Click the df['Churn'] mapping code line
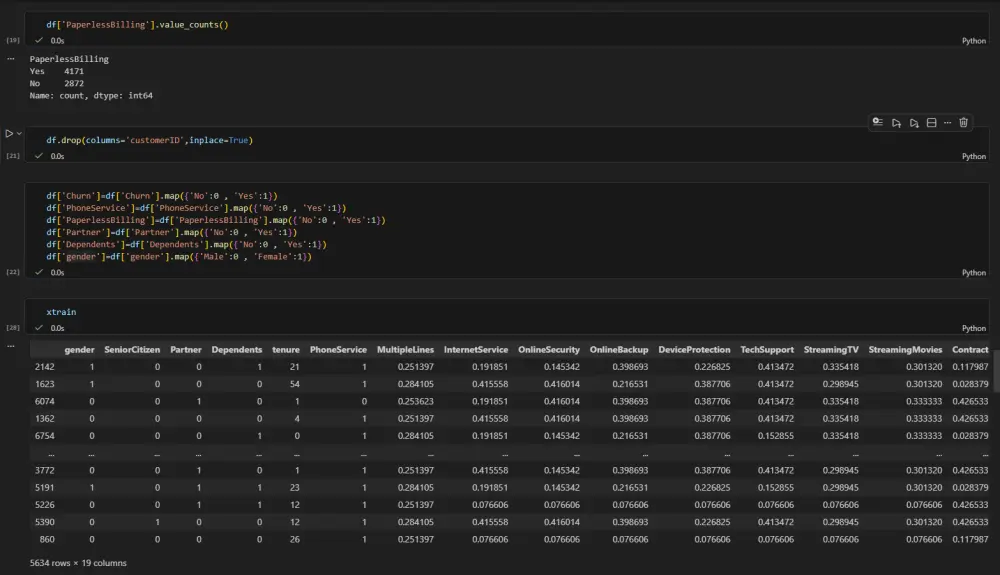The height and width of the screenshot is (575, 1000). [161, 196]
